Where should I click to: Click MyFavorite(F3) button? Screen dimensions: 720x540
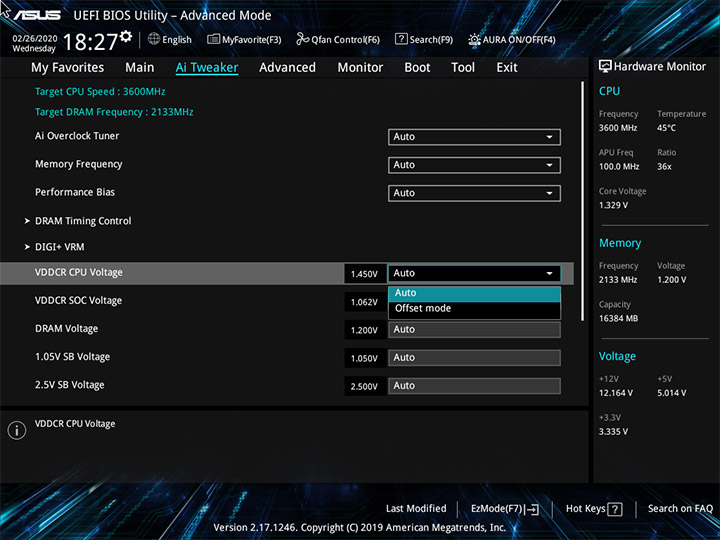pos(244,39)
